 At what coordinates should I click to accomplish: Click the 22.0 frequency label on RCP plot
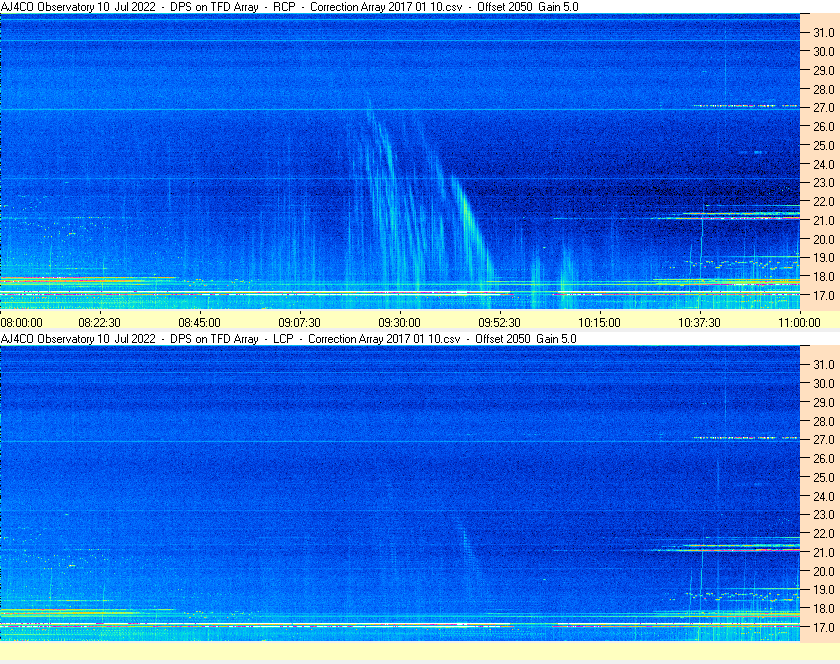pos(824,202)
